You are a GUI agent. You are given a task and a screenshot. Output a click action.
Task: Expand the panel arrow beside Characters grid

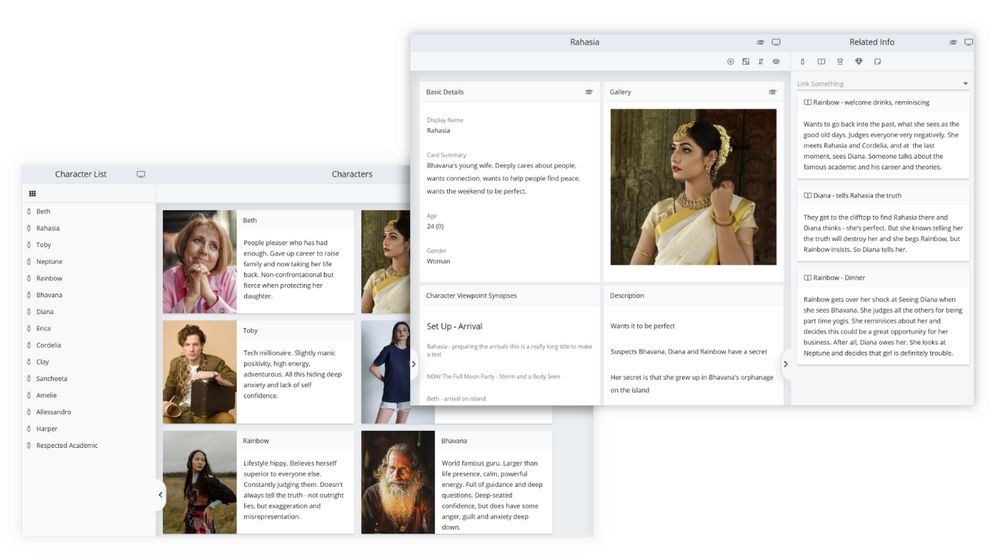coord(413,364)
